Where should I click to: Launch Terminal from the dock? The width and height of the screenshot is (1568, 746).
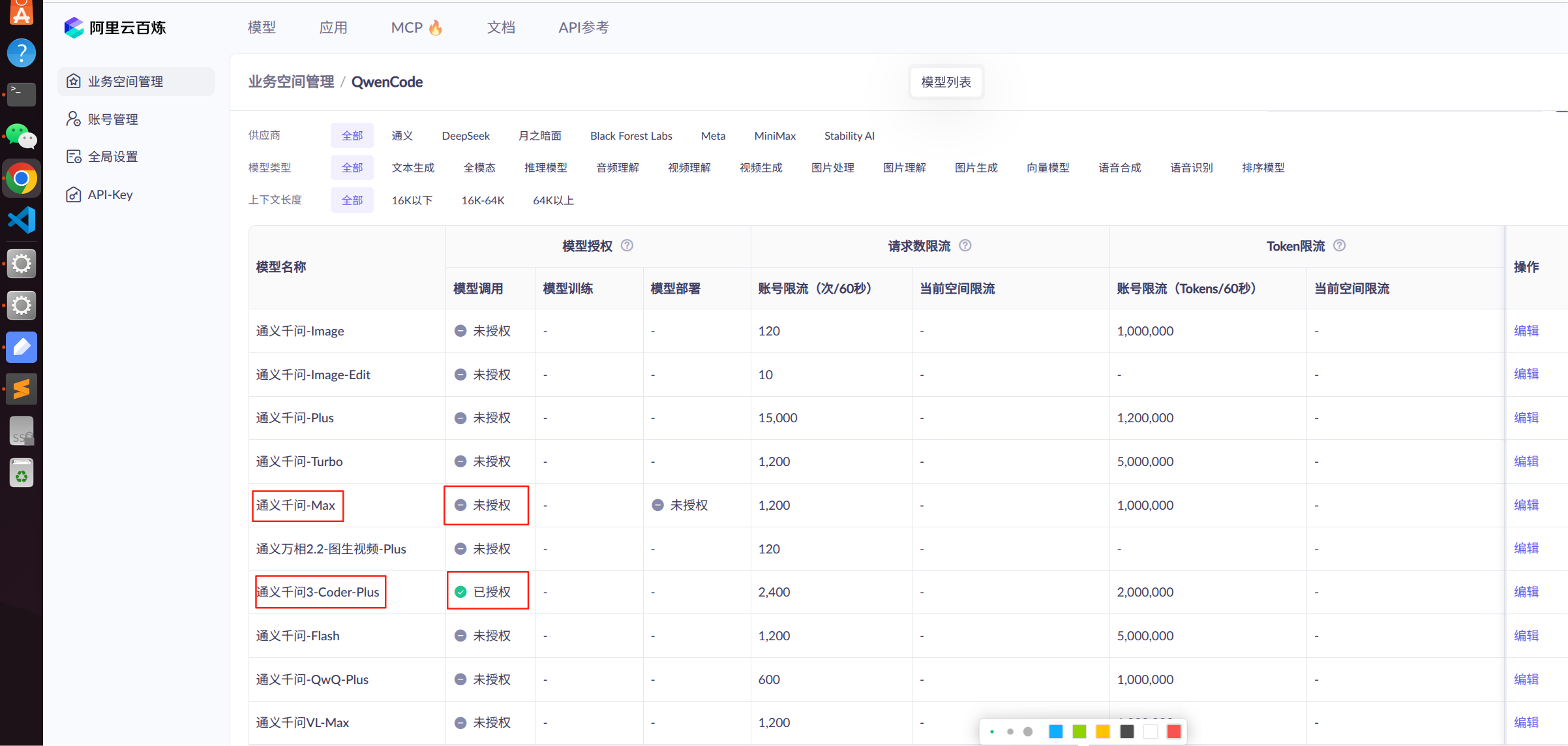[22, 95]
